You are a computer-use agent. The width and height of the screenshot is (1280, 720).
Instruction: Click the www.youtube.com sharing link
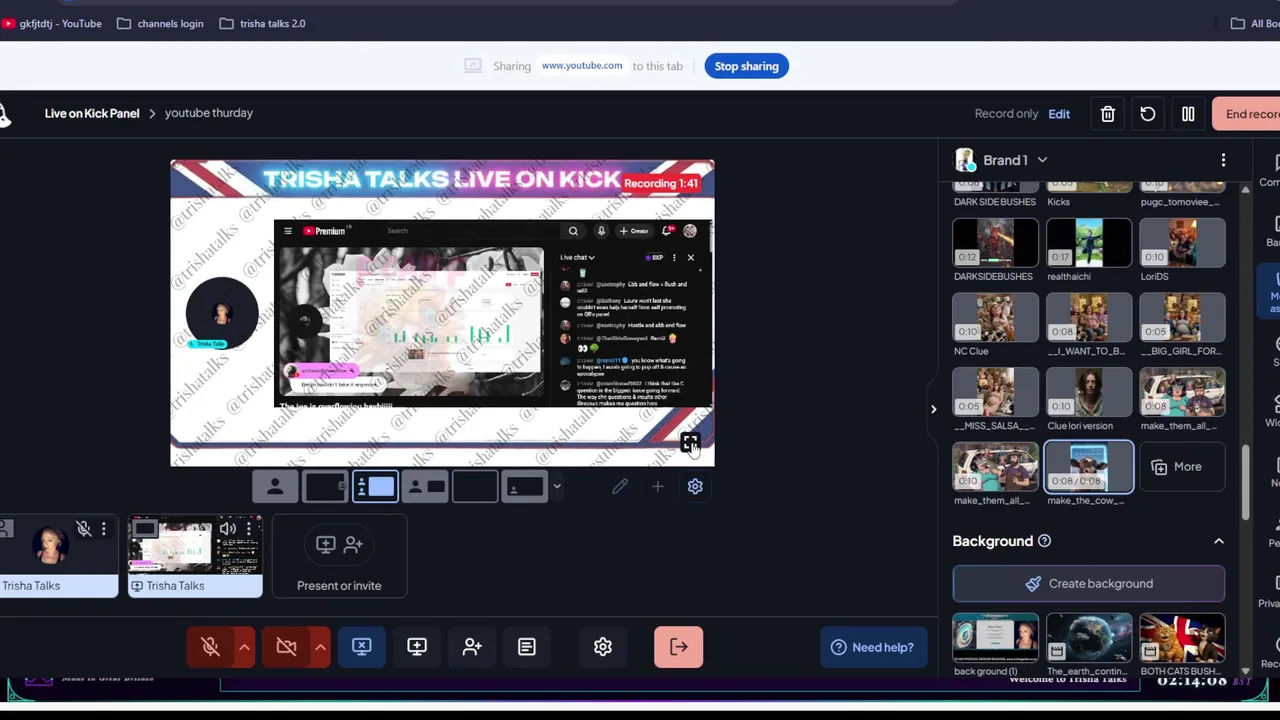click(582, 66)
